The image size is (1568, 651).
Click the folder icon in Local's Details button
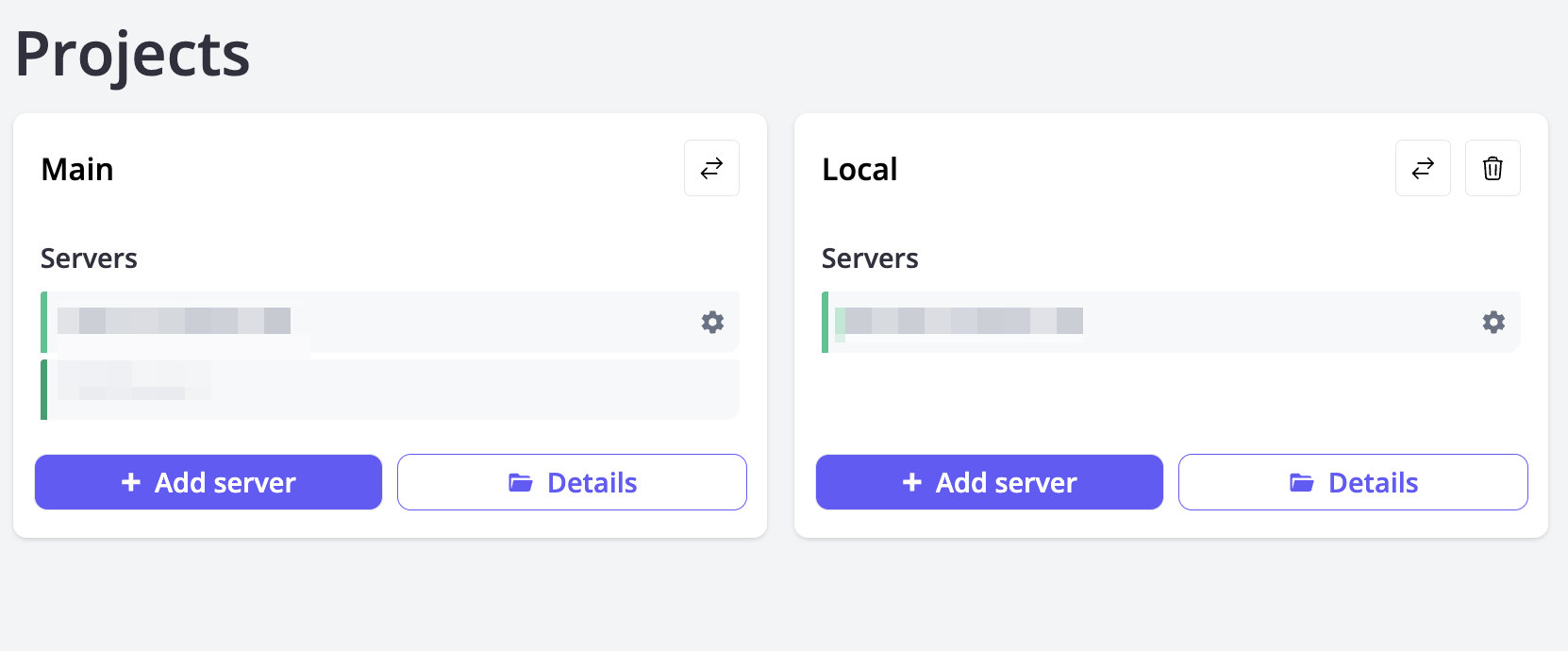coord(1302,483)
